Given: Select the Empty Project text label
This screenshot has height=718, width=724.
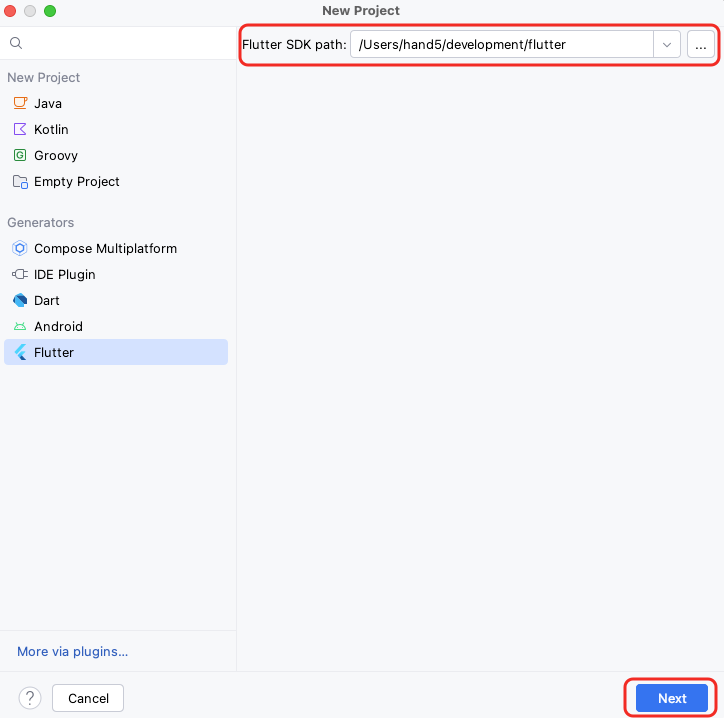Looking at the screenshot, I should (x=77, y=181).
